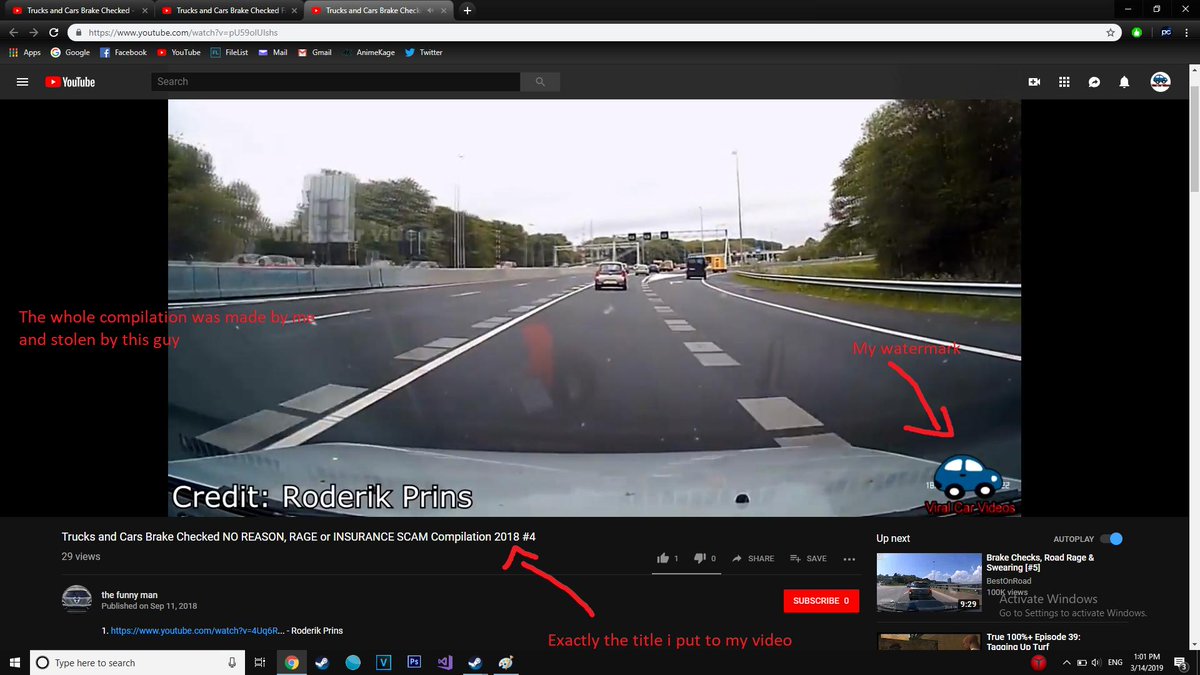Open the notifications bell

(x=1124, y=82)
